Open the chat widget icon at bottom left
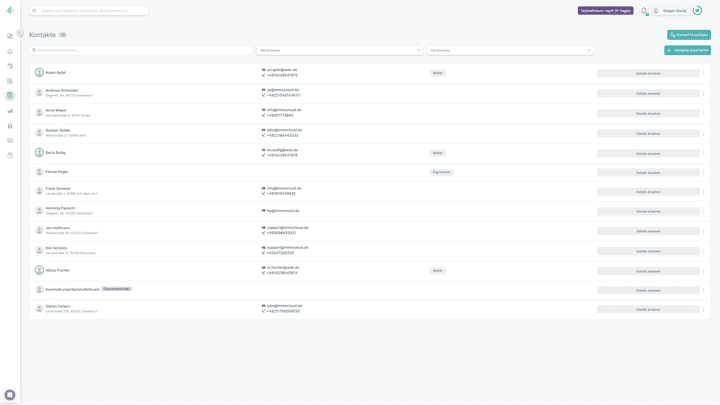 tap(10, 395)
